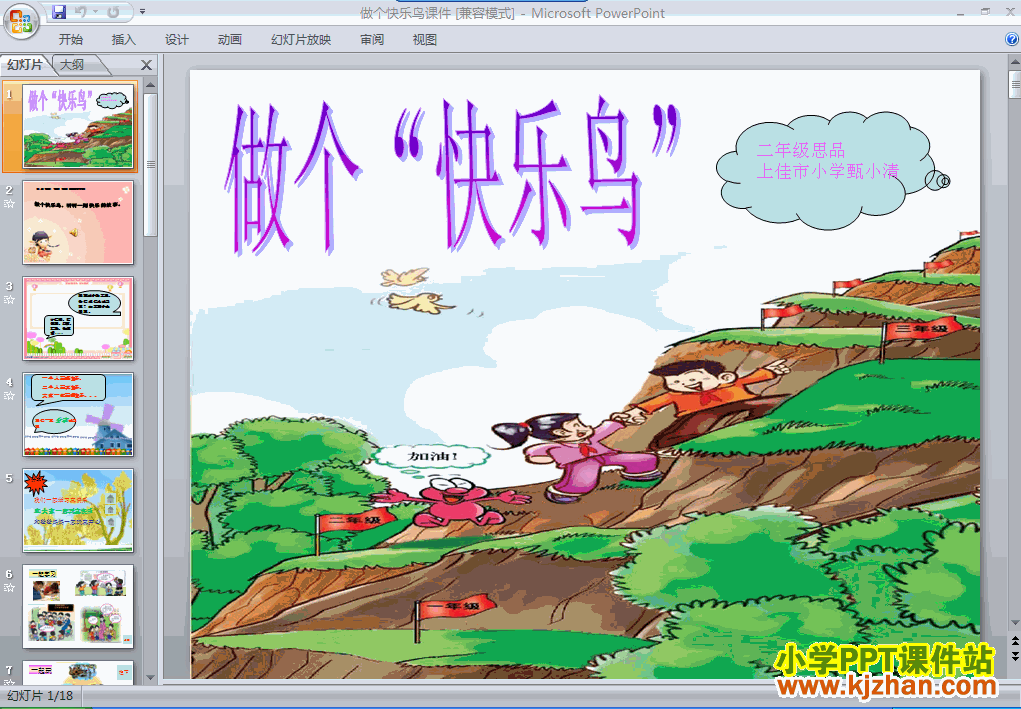The image size is (1021, 709).
Task: Click main slide scrollbar down arrow
Action: tap(1014, 622)
